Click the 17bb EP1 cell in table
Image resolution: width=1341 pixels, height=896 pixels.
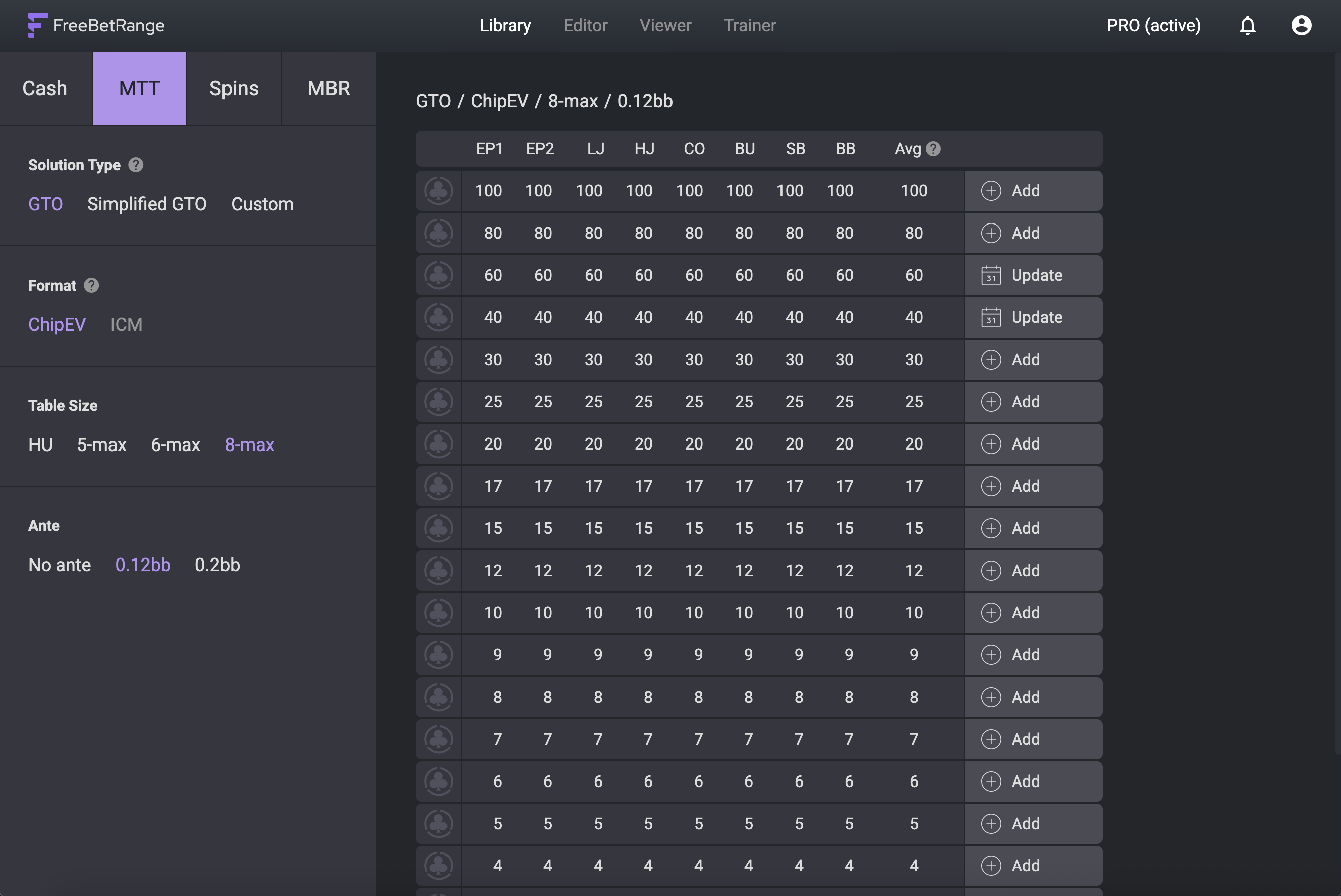click(x=493, y=486)
